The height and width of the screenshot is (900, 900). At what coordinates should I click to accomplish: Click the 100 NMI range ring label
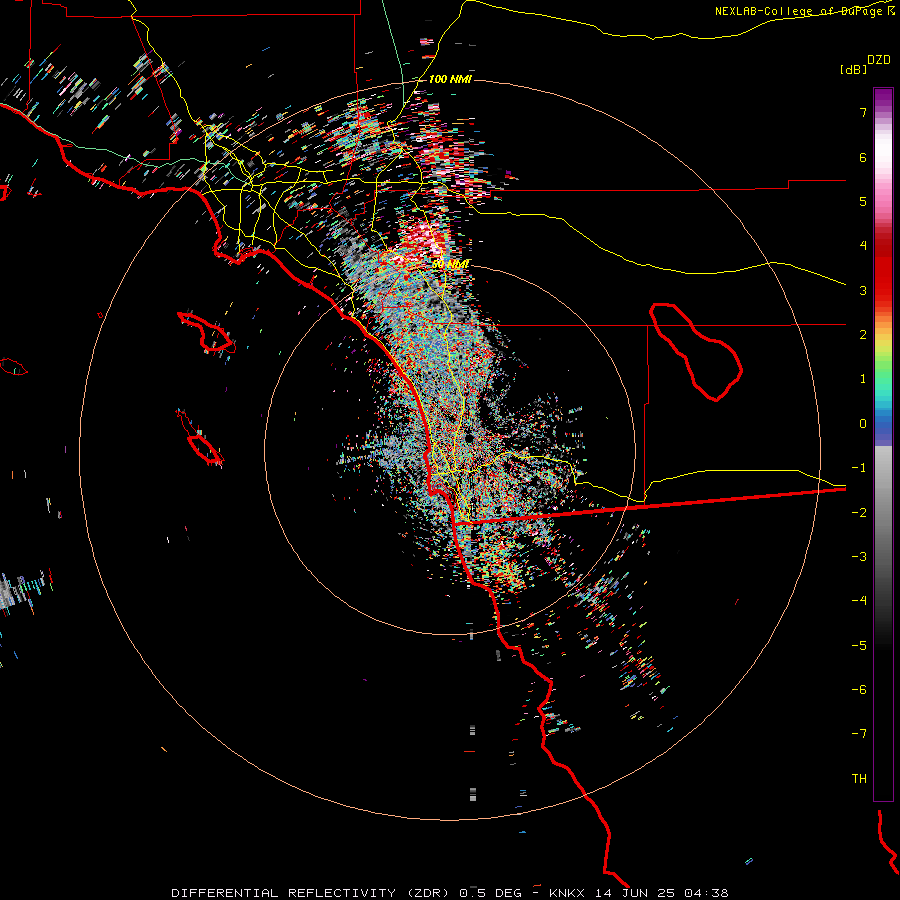(x=450, y=79)
